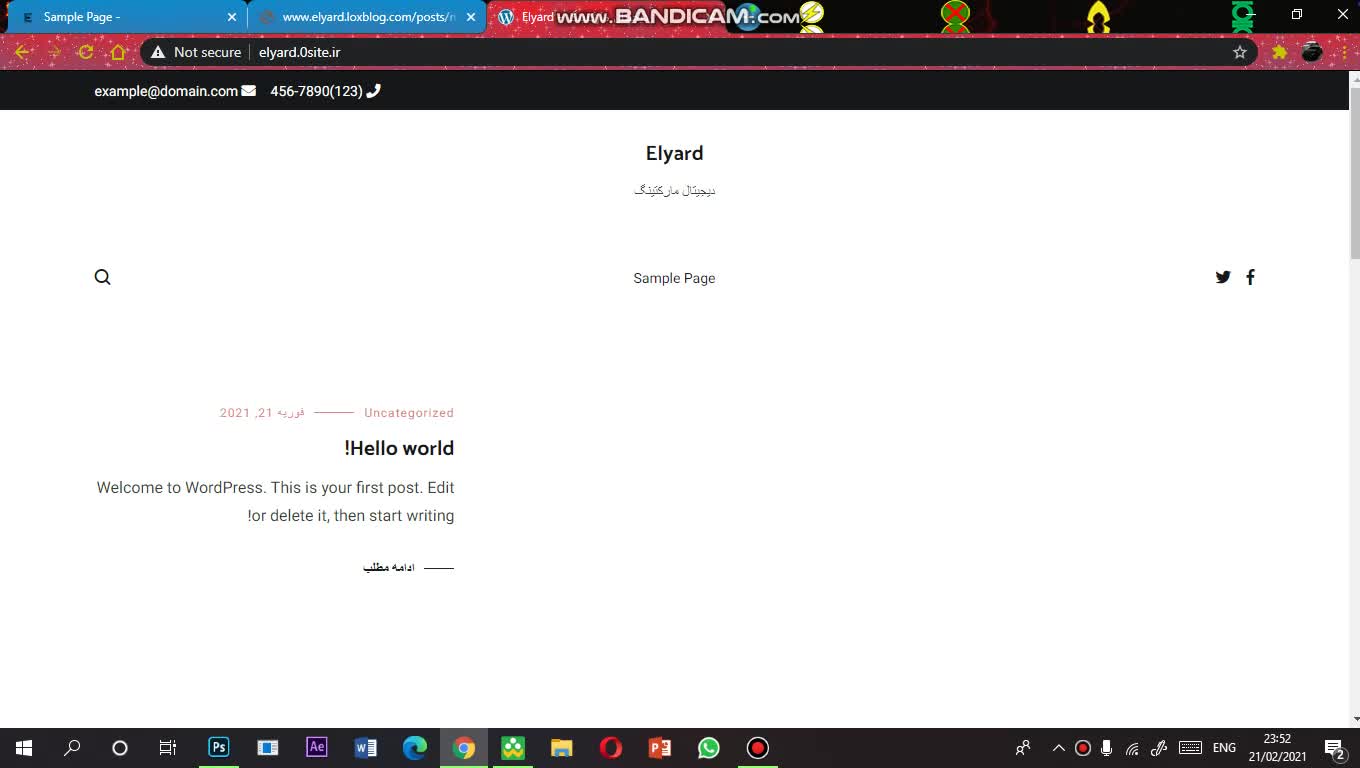
Task: Switch input language via ENG indicator
Action: pyautogui.click(x=1224, y=748)
